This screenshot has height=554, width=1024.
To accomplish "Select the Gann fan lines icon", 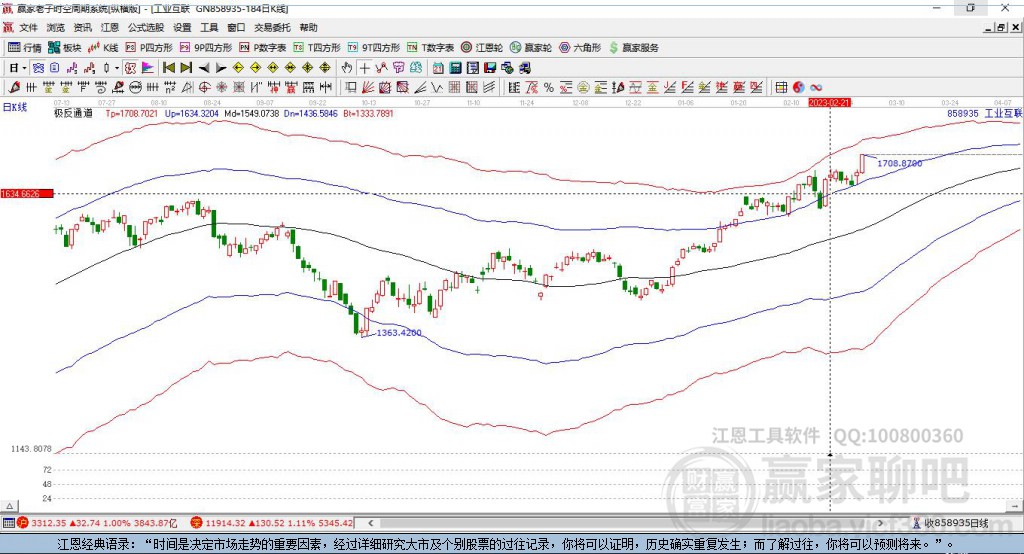I will click(x=367, y=88).
